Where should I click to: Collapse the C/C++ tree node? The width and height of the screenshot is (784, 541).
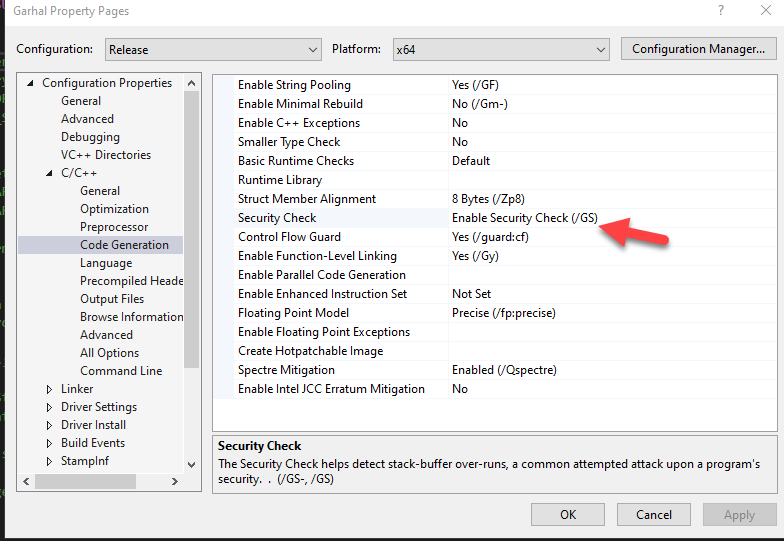tap(49, 173)
